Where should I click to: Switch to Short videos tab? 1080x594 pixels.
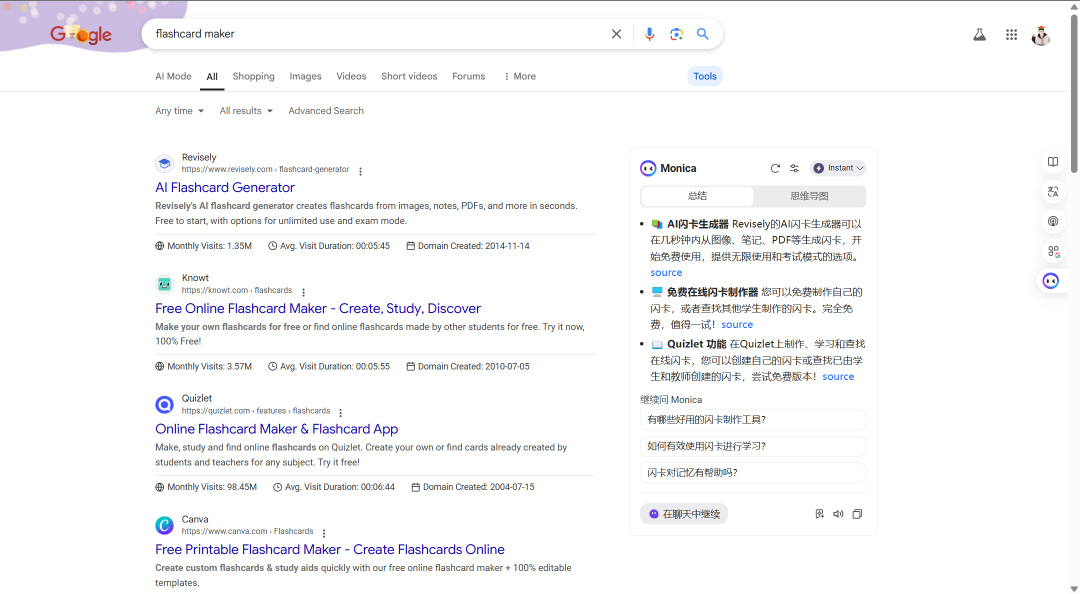(x=409, y=76)
